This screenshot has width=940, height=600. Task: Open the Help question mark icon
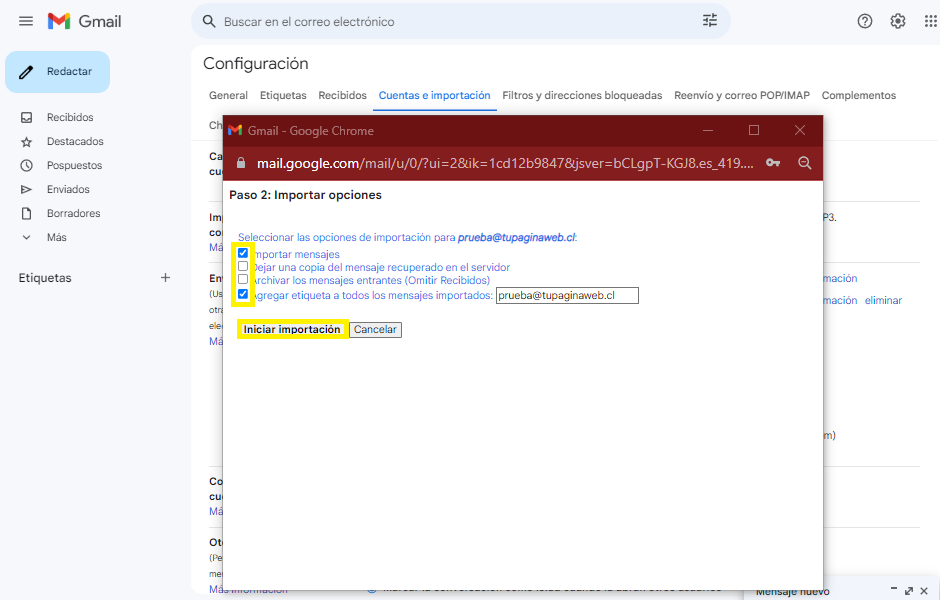tap(865, 21)
